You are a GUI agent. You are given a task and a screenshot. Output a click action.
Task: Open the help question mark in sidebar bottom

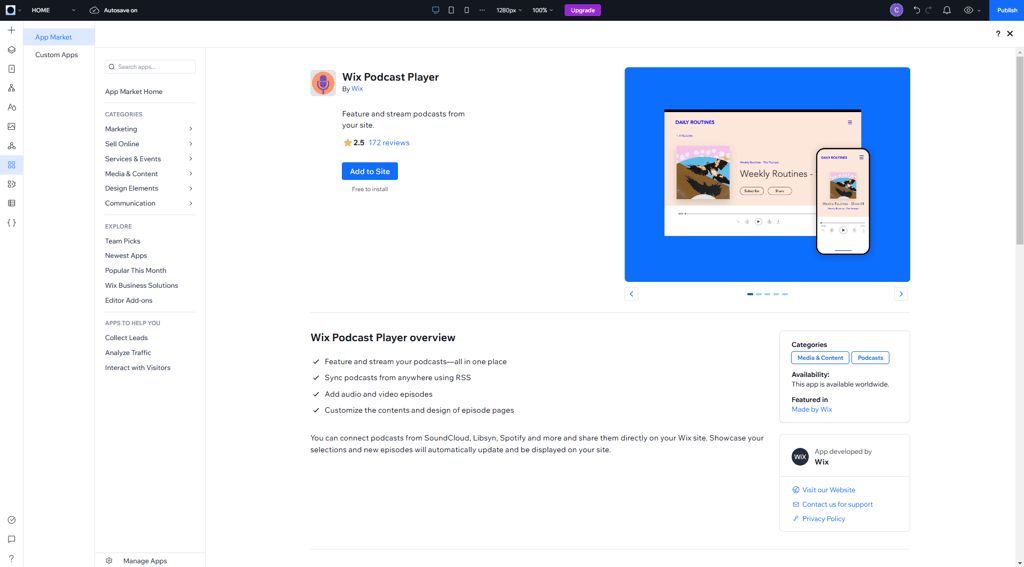(11, 559)
